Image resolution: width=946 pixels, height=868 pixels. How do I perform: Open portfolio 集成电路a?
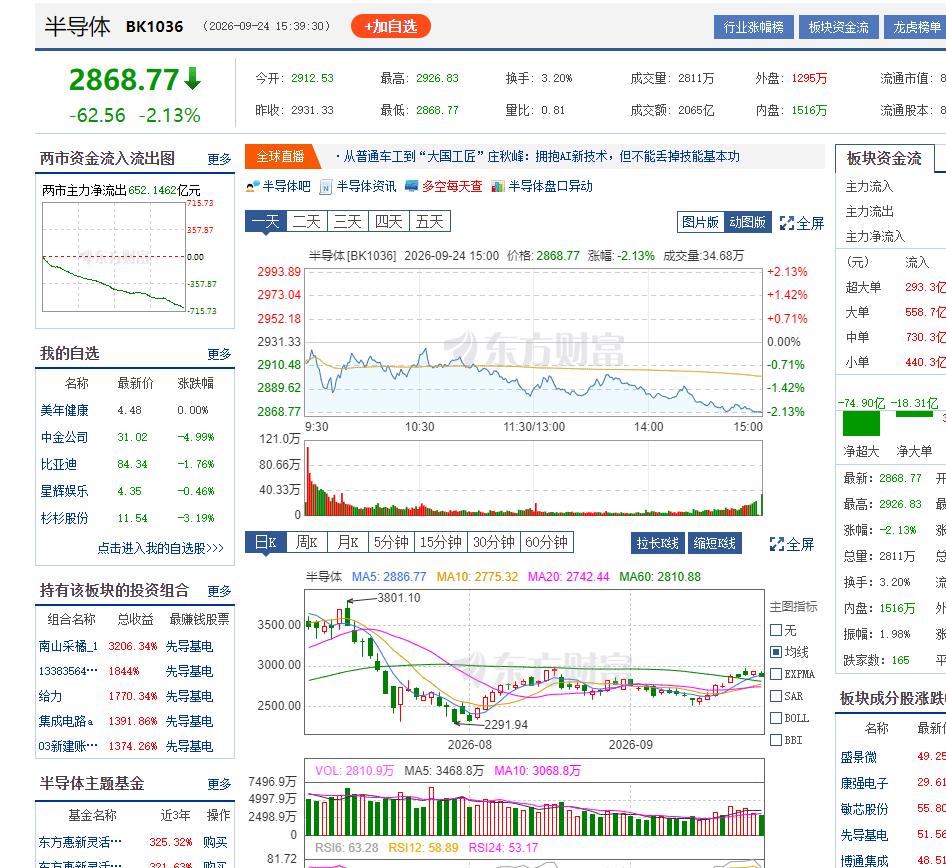[66, 721]
